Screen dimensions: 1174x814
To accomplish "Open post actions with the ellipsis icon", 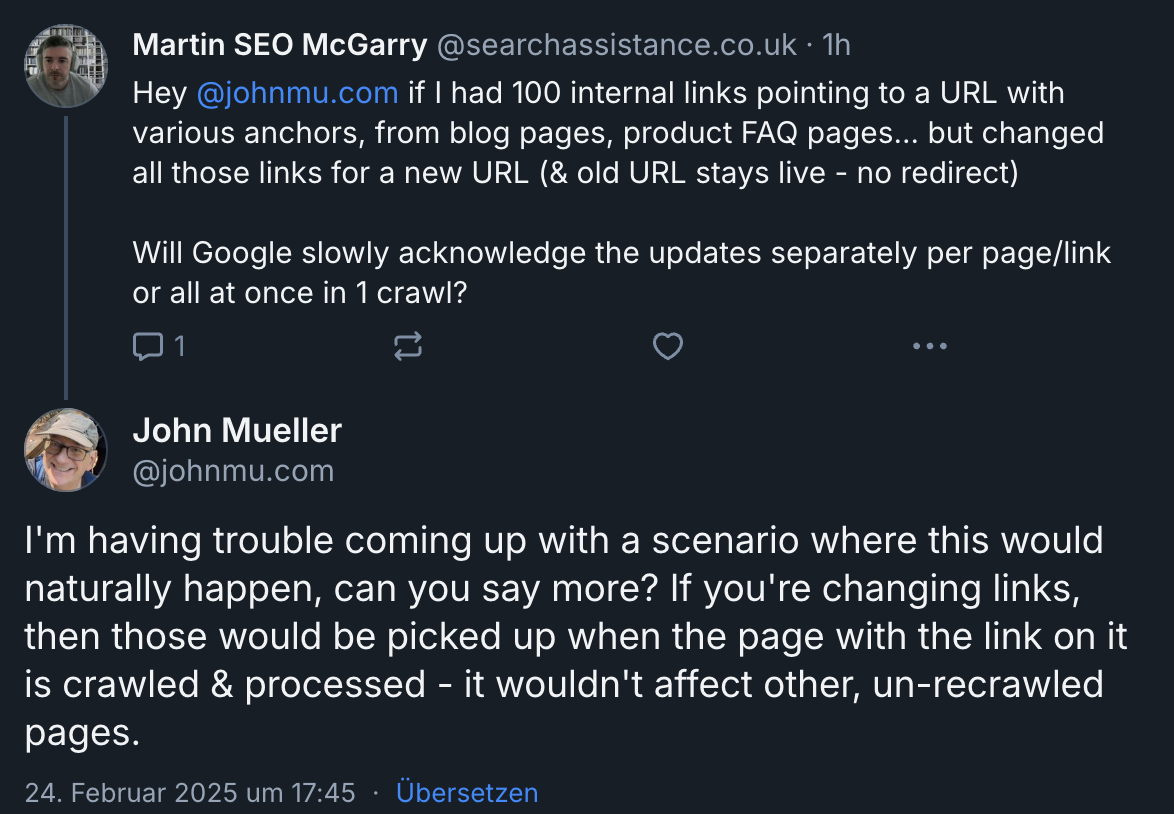I will click(x=930, y=345).
